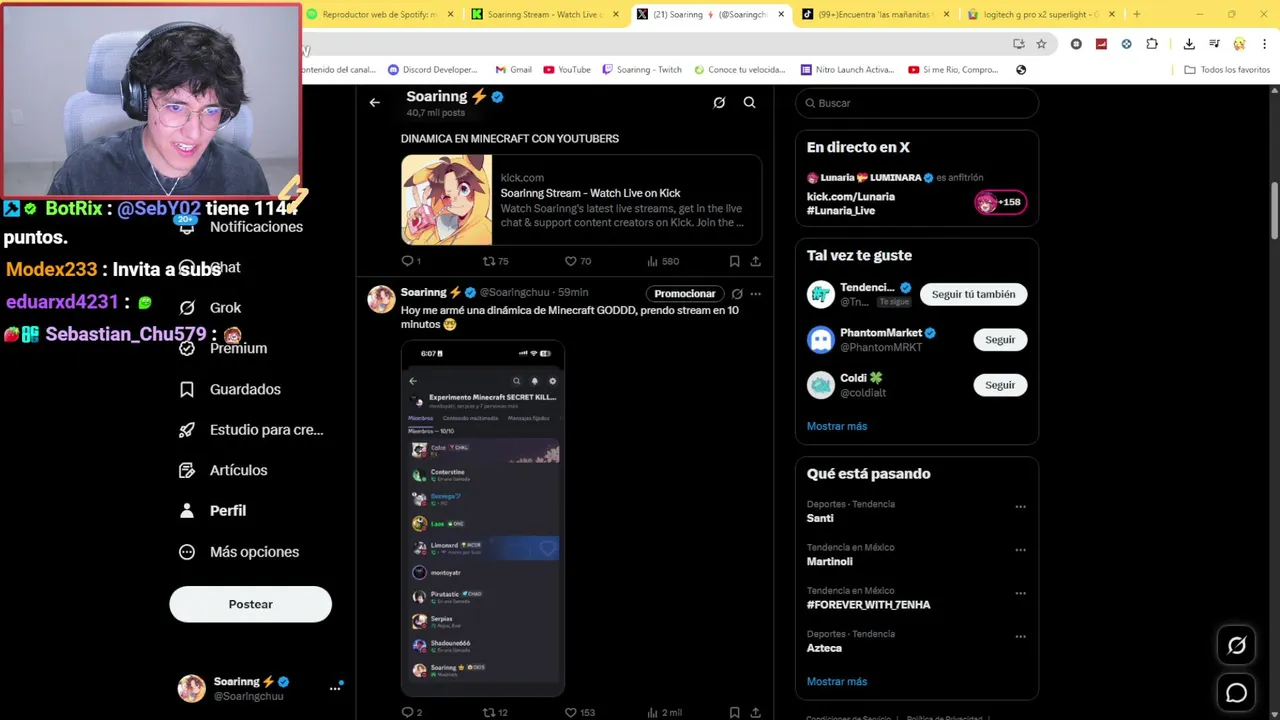Open options for Azteca trend
Image resolution: width=1280 pixels, height=720 pixels.
pos(1020,636)
